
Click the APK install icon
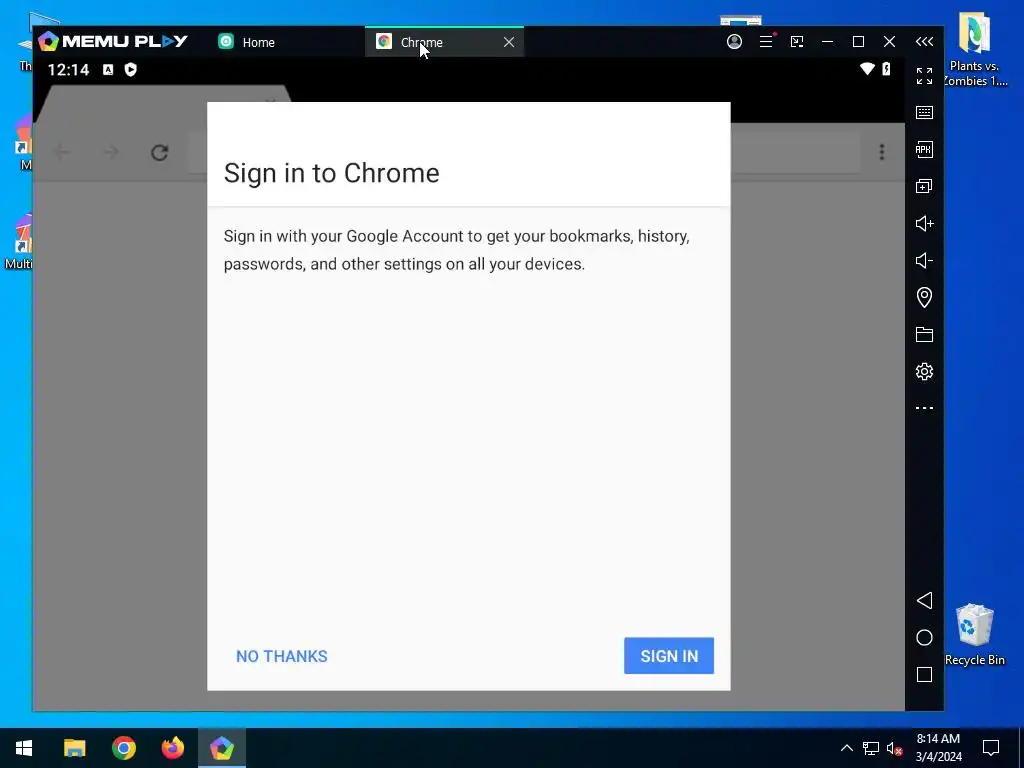point(924,150)
